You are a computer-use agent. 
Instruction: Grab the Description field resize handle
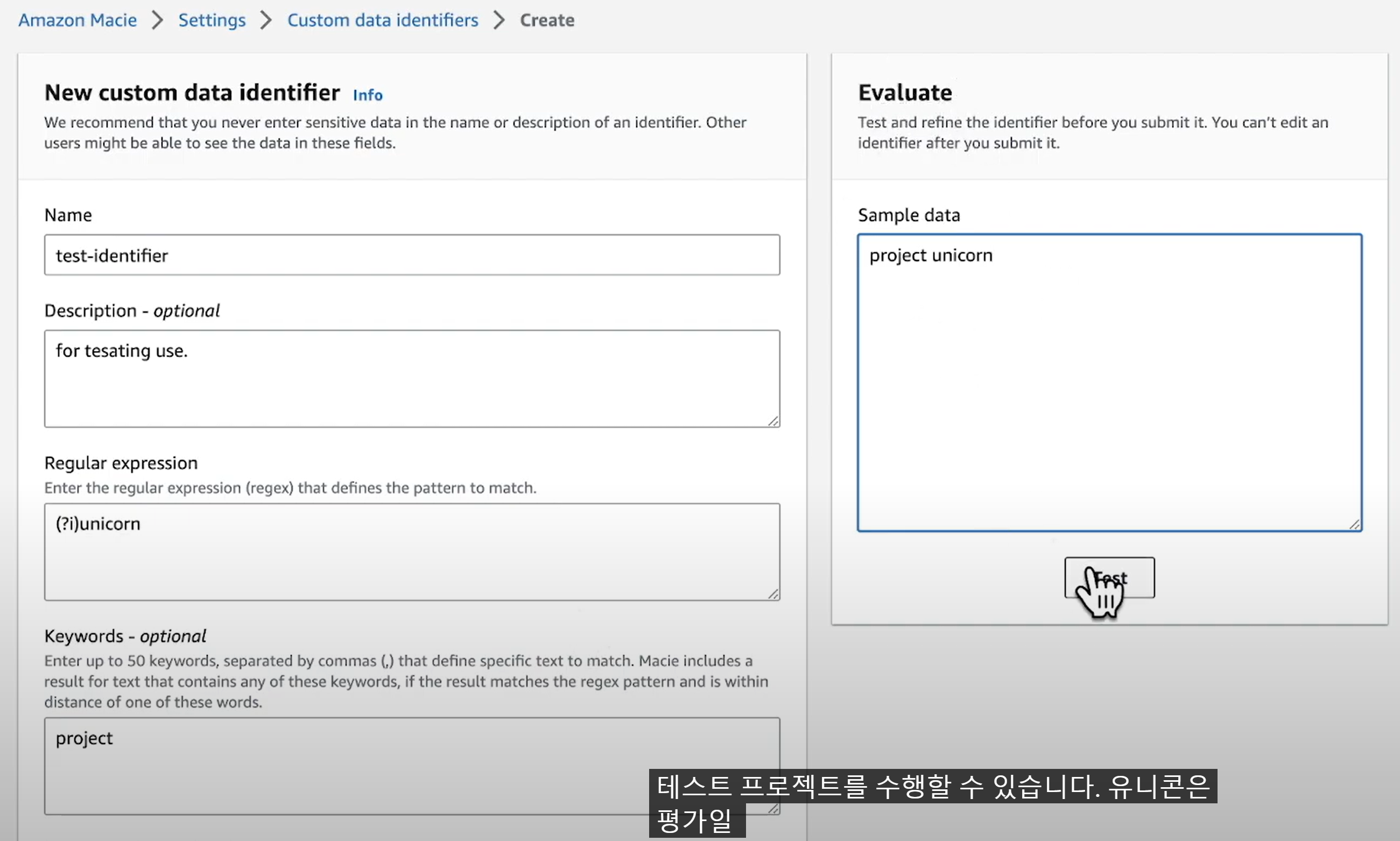pyautogui.click(x=773, y=421)
